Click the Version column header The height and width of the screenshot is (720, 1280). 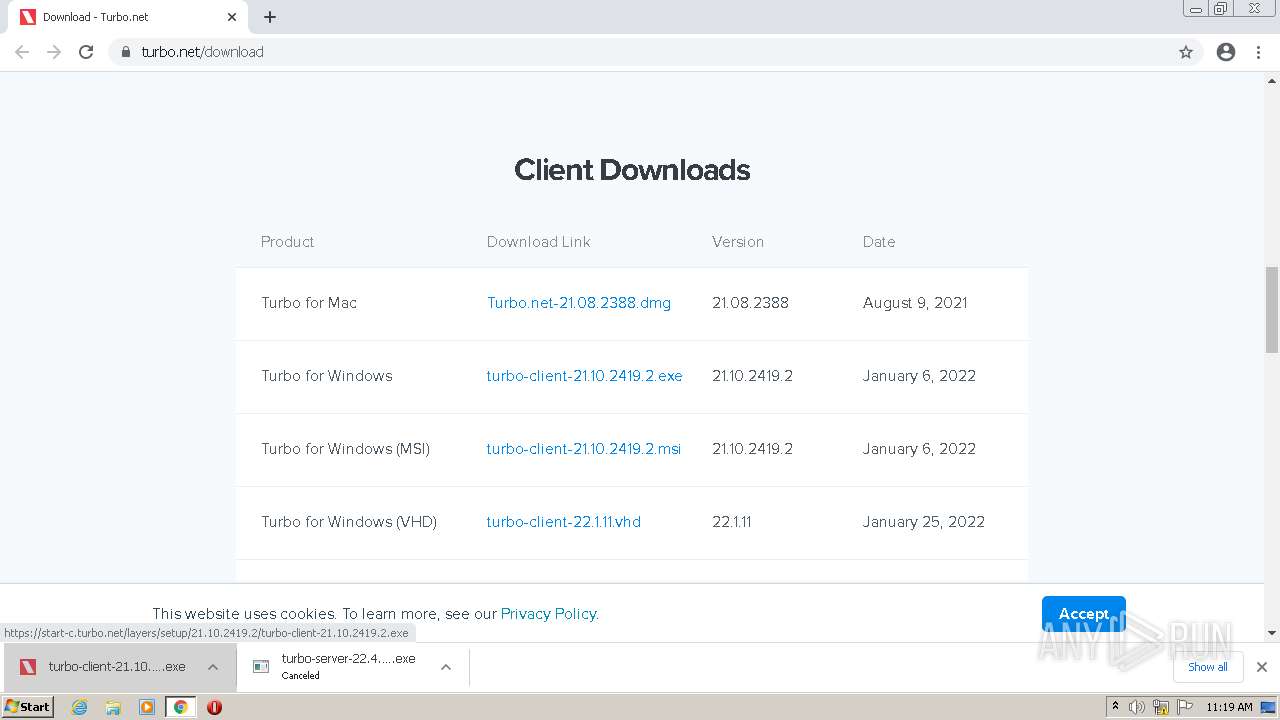738,242
